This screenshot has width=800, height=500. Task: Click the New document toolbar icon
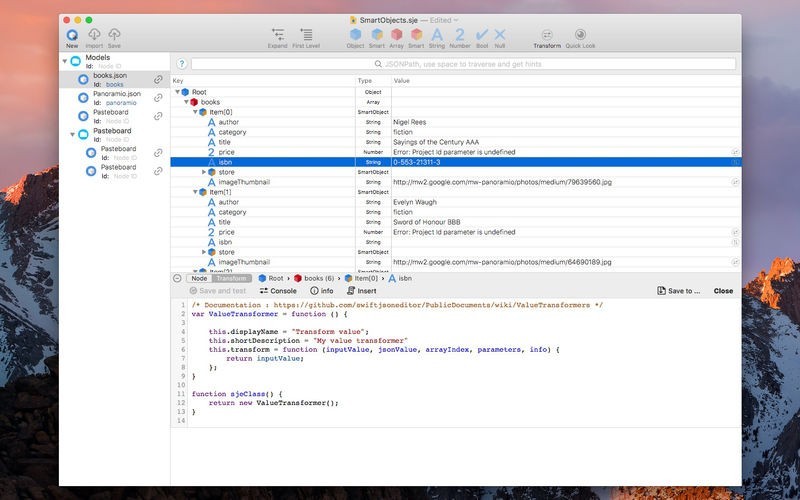point(72,35)
